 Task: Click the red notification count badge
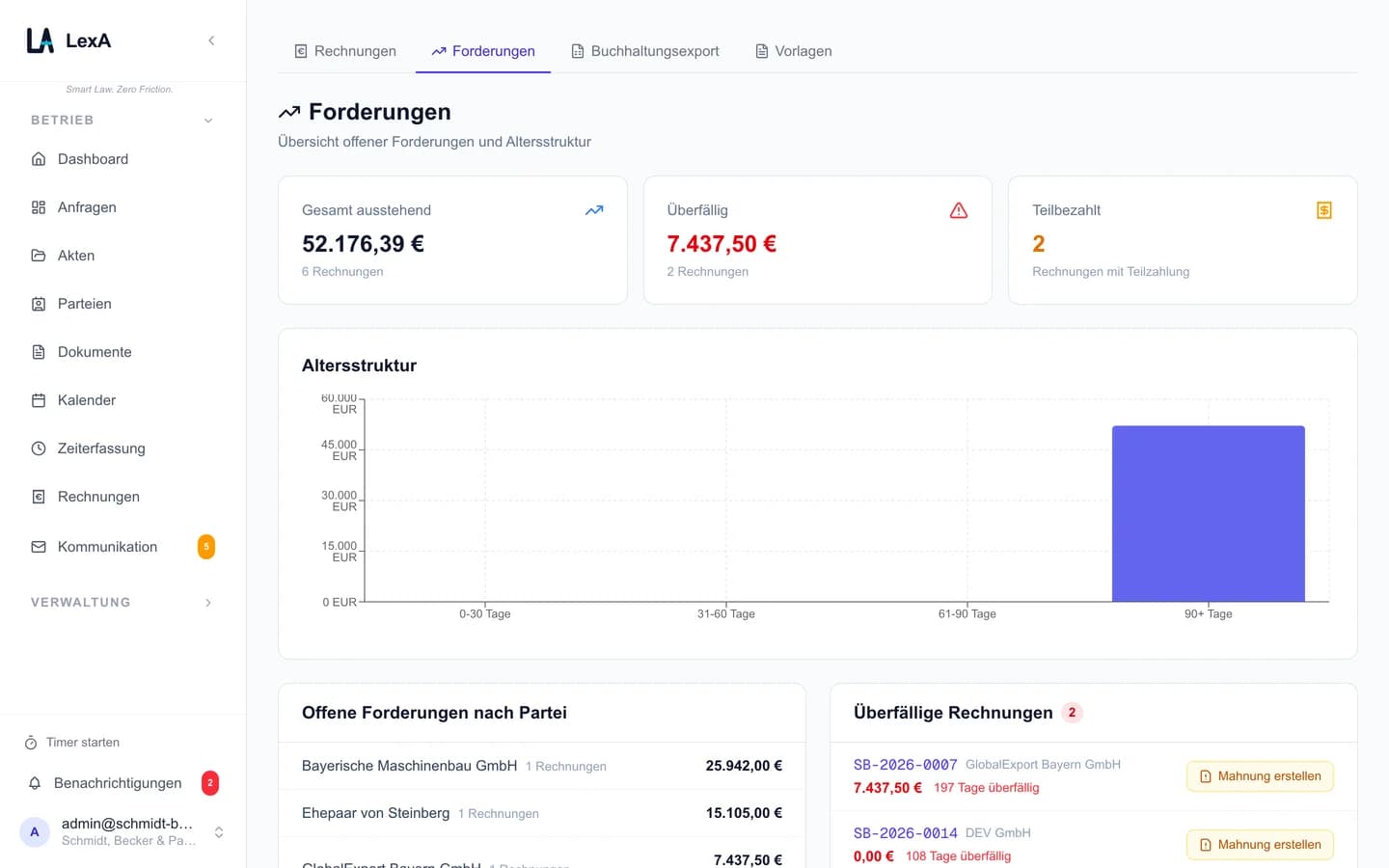pos(210,783)
